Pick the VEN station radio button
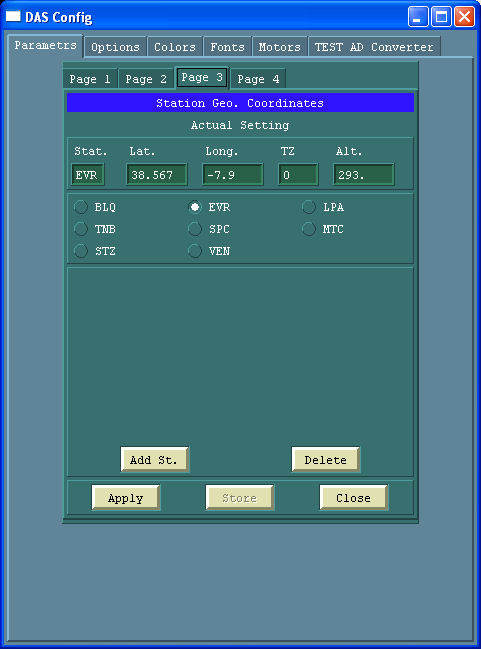The width and height of the screenshot is (481, 649). [195, 251]
